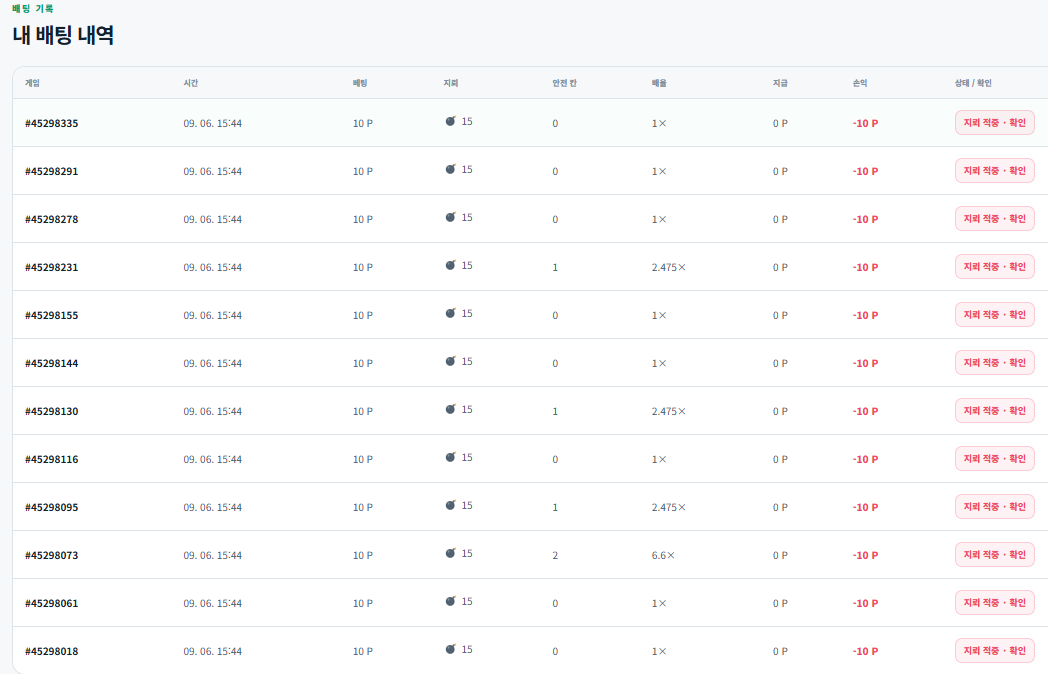Click safe cell count 2 in row #45298073
1048x674 pixels.
(x=555, y=556)
